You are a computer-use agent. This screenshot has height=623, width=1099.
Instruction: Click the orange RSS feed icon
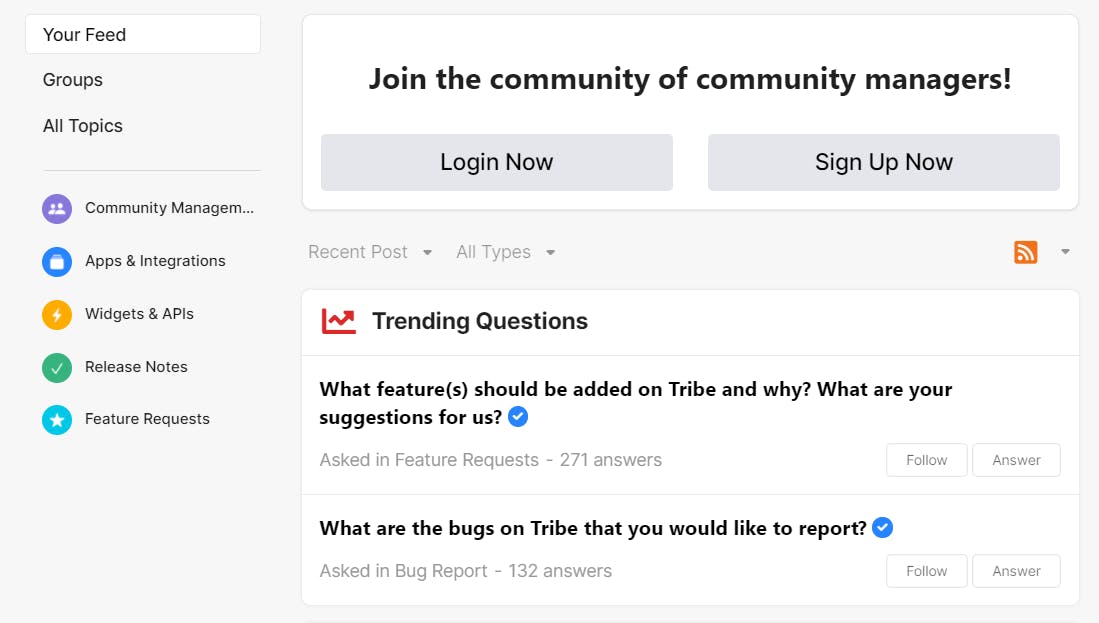(1025, 252)
